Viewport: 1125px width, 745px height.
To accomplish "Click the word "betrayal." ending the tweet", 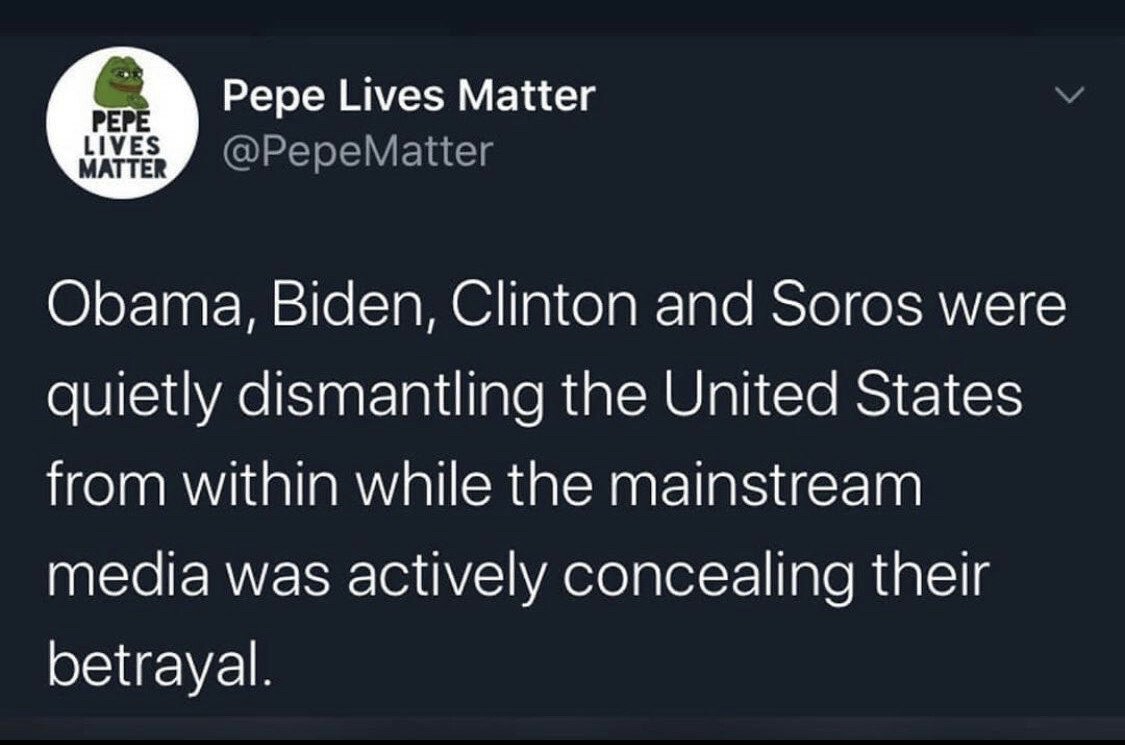I will (x=158, y=663).
